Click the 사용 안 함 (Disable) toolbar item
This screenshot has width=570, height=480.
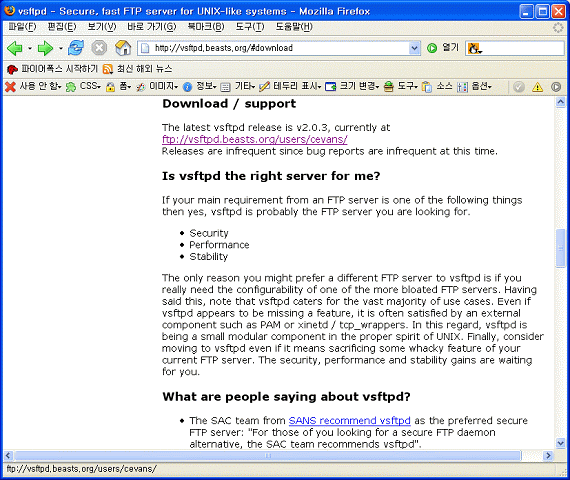33,87
